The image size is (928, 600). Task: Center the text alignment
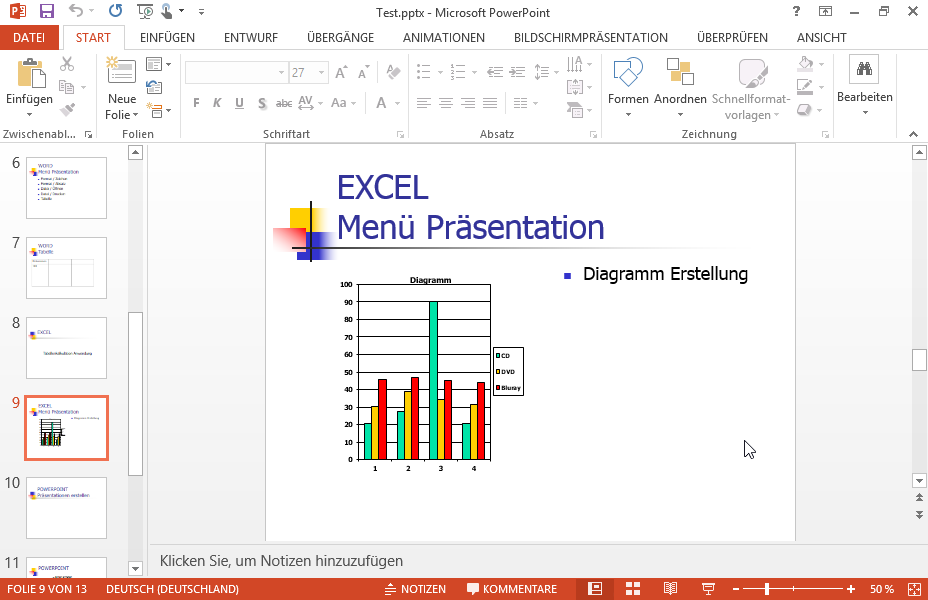coord(446,104)
